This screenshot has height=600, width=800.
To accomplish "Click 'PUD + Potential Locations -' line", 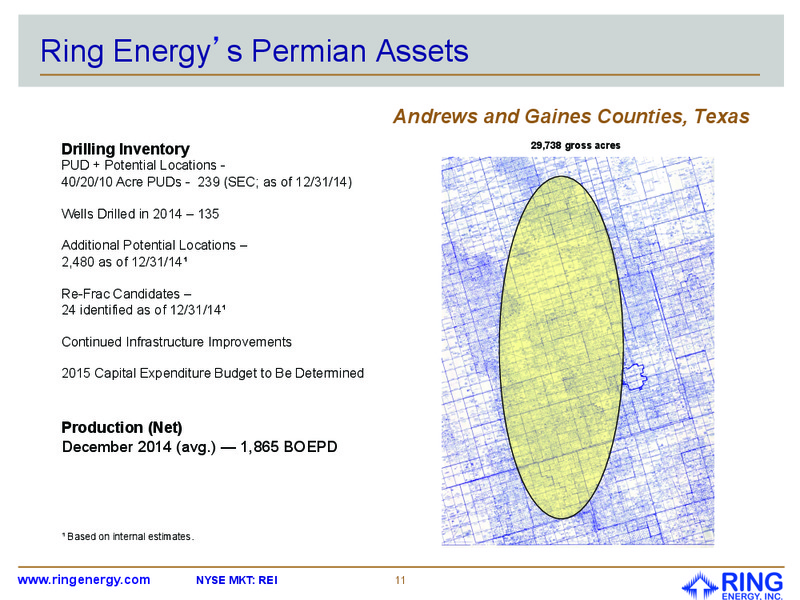I will coord(143,165).
